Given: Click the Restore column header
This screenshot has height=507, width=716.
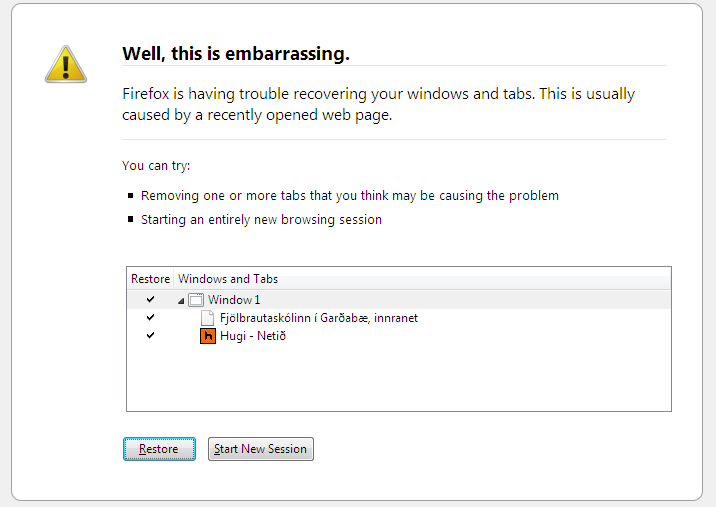Looking at the screenshot, I should tap(150, 279).
